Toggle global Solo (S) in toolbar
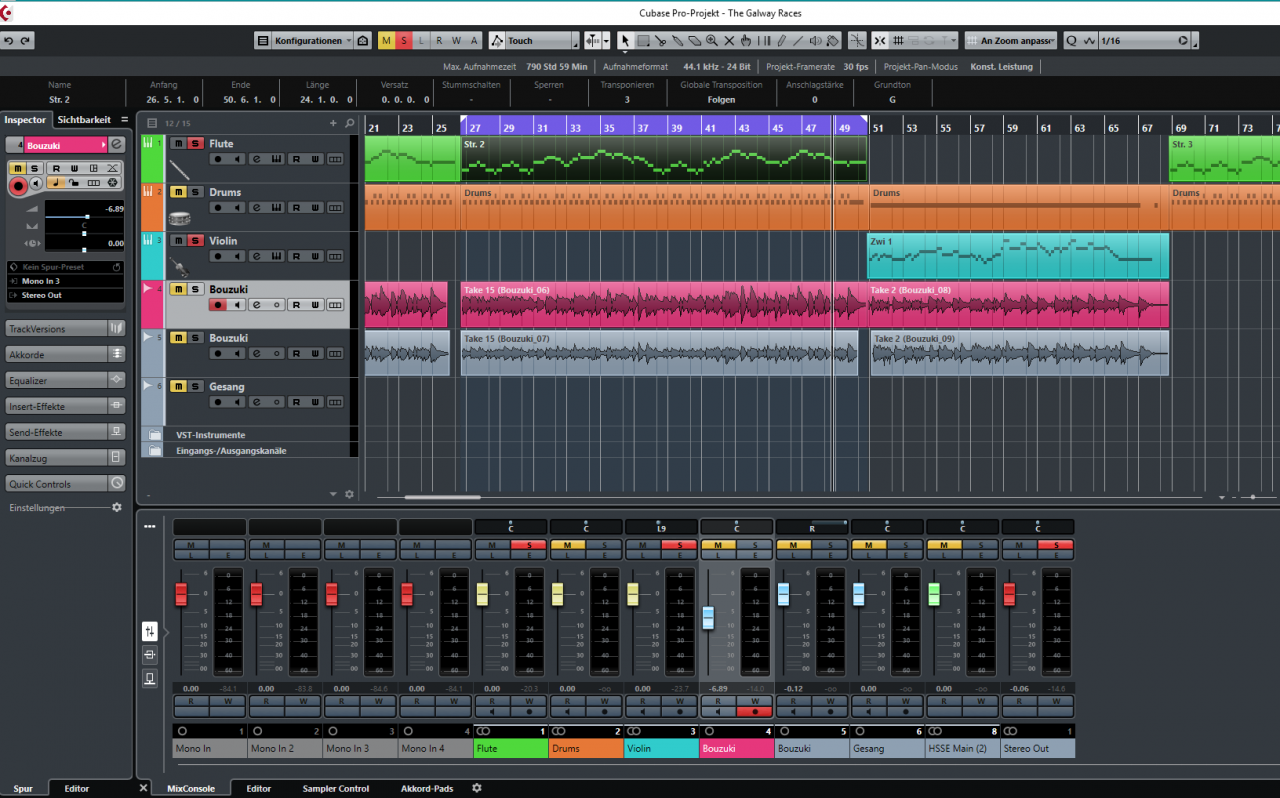The height and width of the screenshot is (798, 1280). tap(404, 41)
